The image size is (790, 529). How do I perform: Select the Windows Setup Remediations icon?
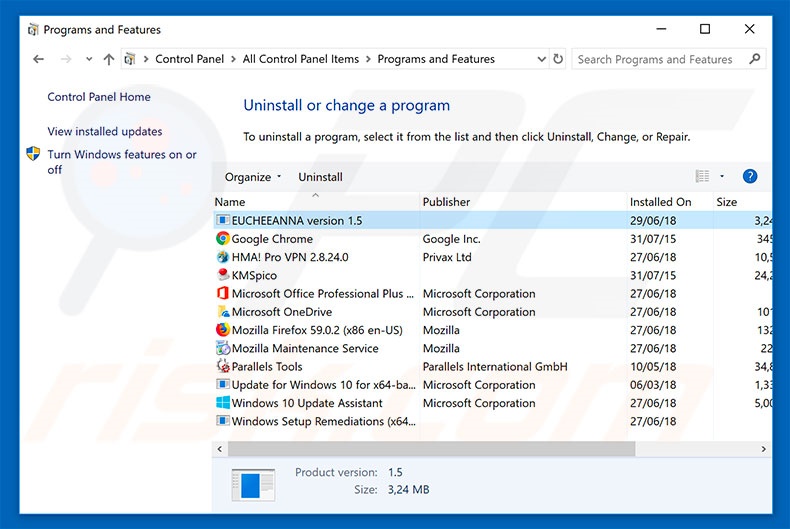point(223,421)
